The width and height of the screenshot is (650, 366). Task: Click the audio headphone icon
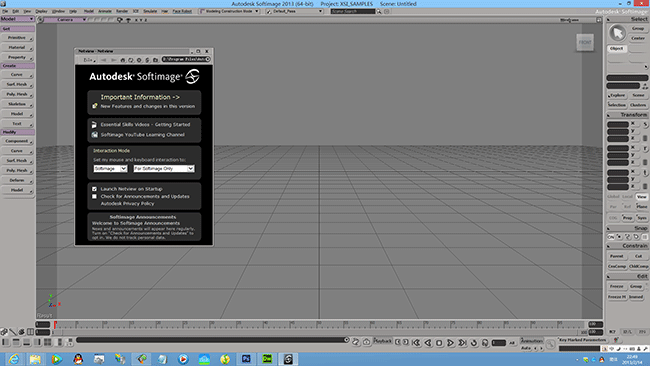click(x=485, y=343)
